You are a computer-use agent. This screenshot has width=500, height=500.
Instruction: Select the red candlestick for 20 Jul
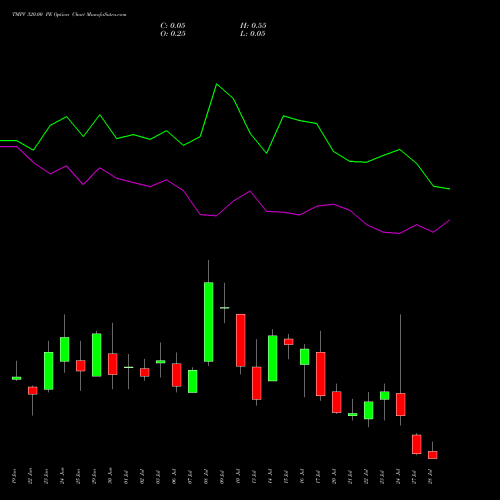click(337, 402)
